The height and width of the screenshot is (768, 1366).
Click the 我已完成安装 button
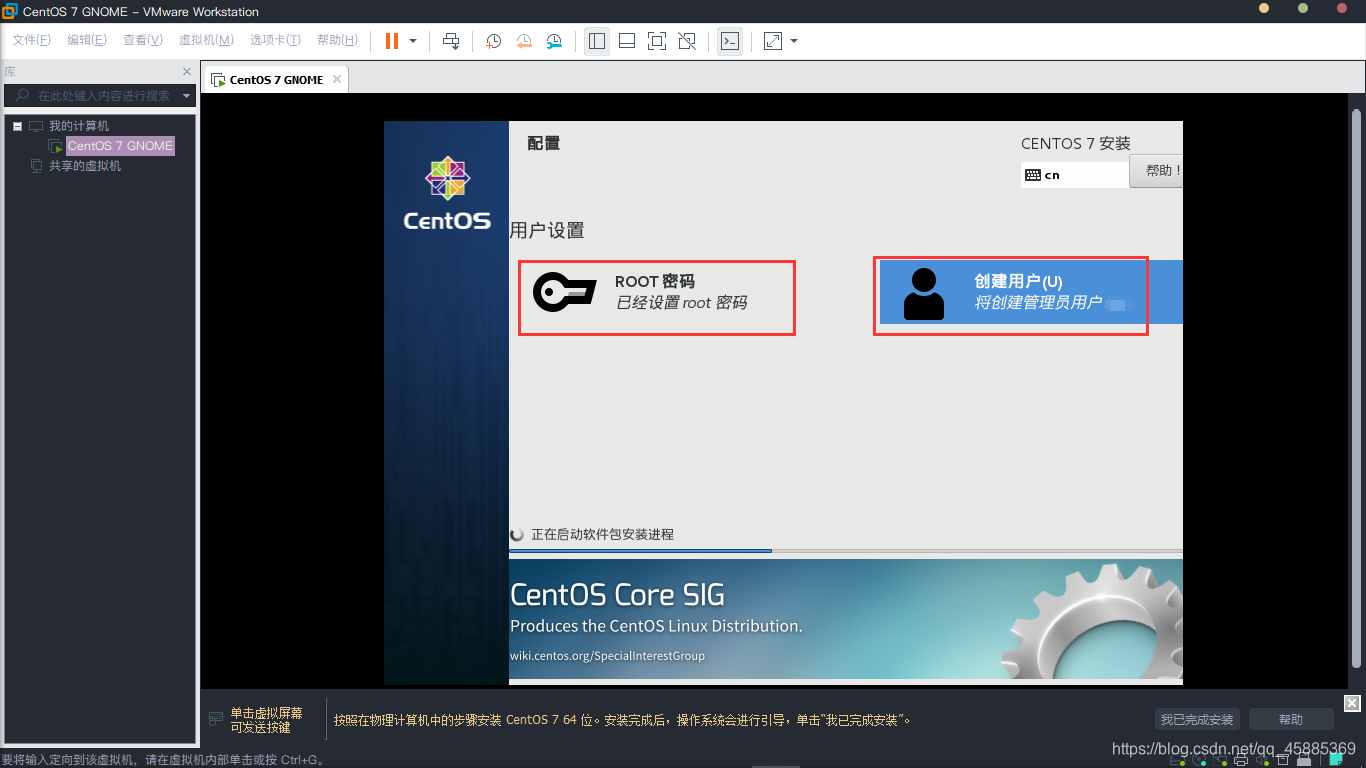tap(1198, 720)
